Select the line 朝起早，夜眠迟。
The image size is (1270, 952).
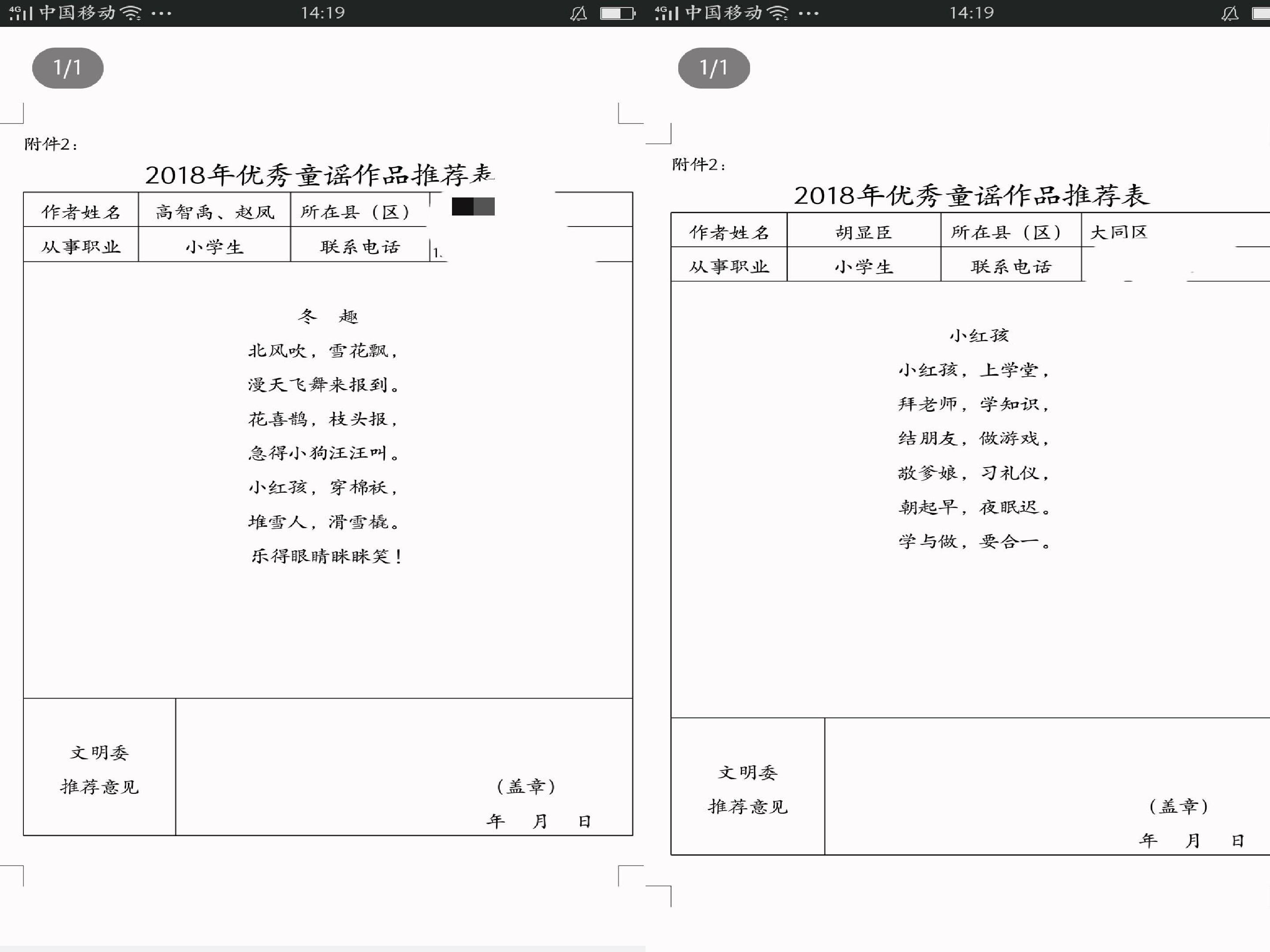click(x=974, y=507)
